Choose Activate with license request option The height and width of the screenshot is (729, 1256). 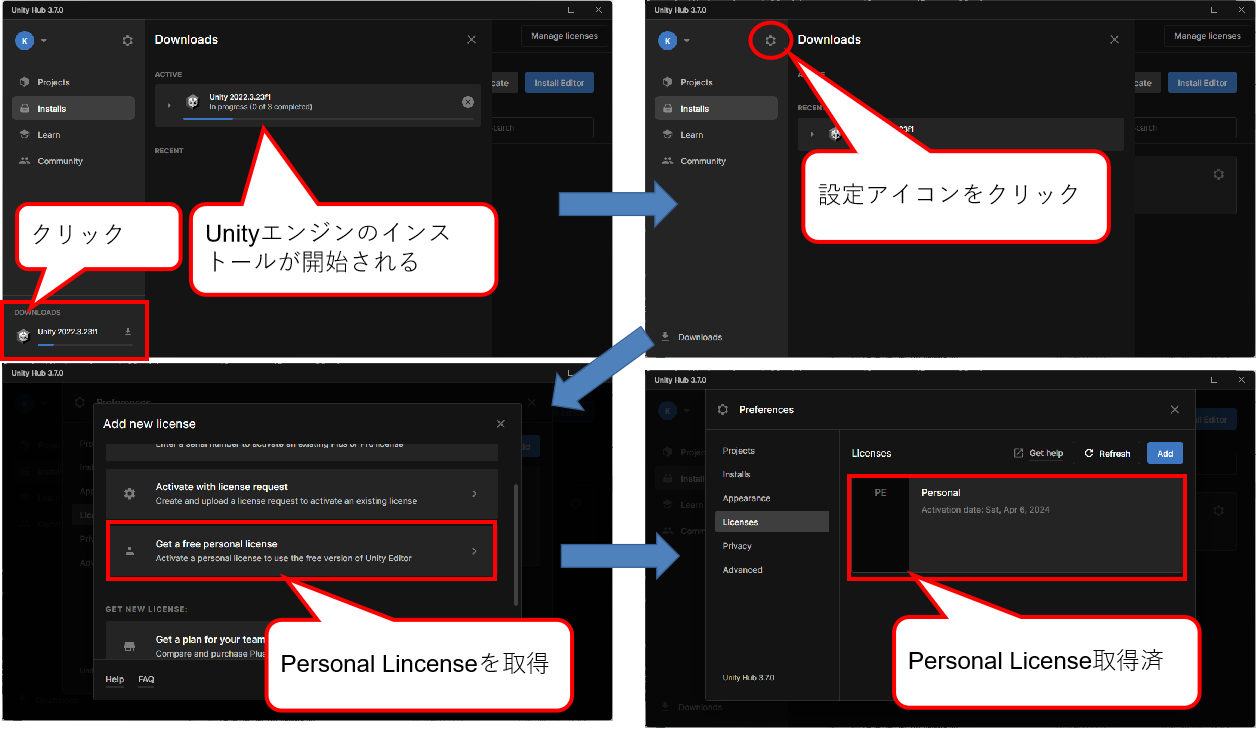(301, 494)
